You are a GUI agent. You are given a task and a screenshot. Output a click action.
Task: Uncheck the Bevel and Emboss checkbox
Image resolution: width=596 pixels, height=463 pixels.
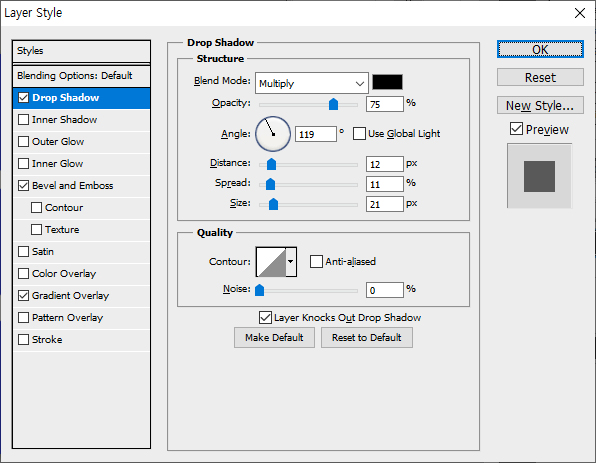click(x=24, y=186)
